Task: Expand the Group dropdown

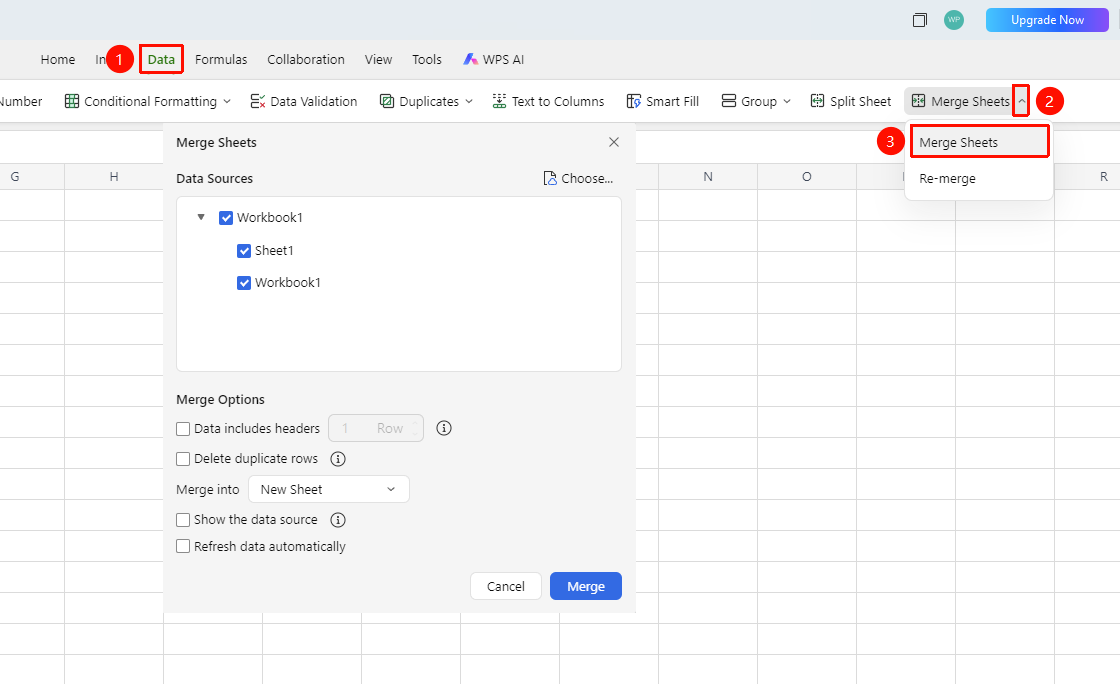Action: pyautogui.click(x=786, y=101)
